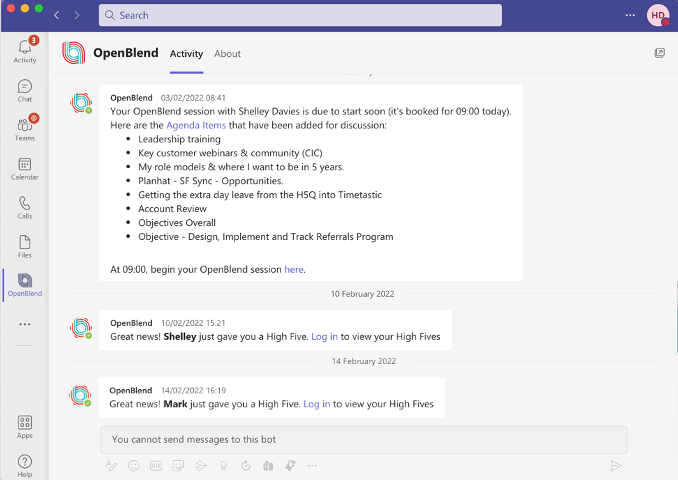The height and width of the screenshot is (480, 678).
Task: Show more apps via sidebar ellipsis
Action: tap(25, 324)
